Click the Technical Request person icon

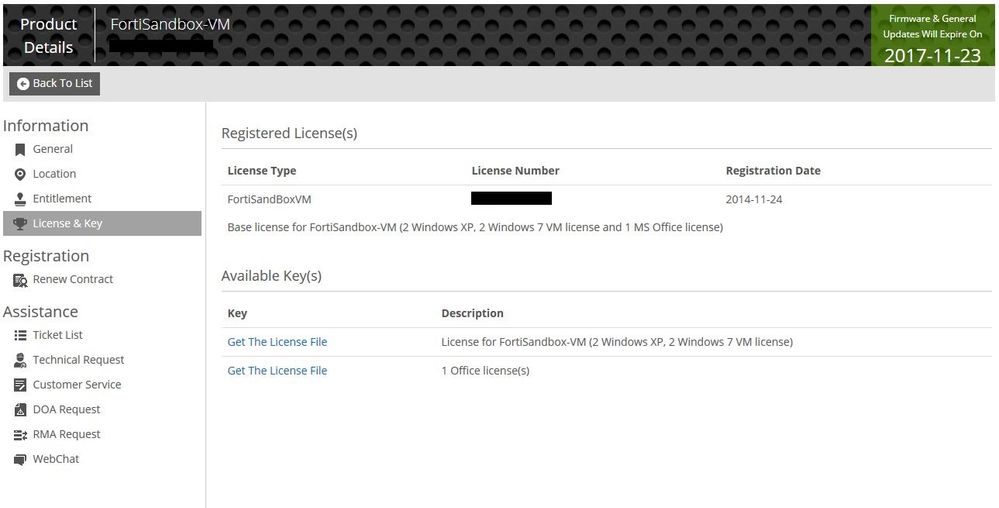point(20,360)
